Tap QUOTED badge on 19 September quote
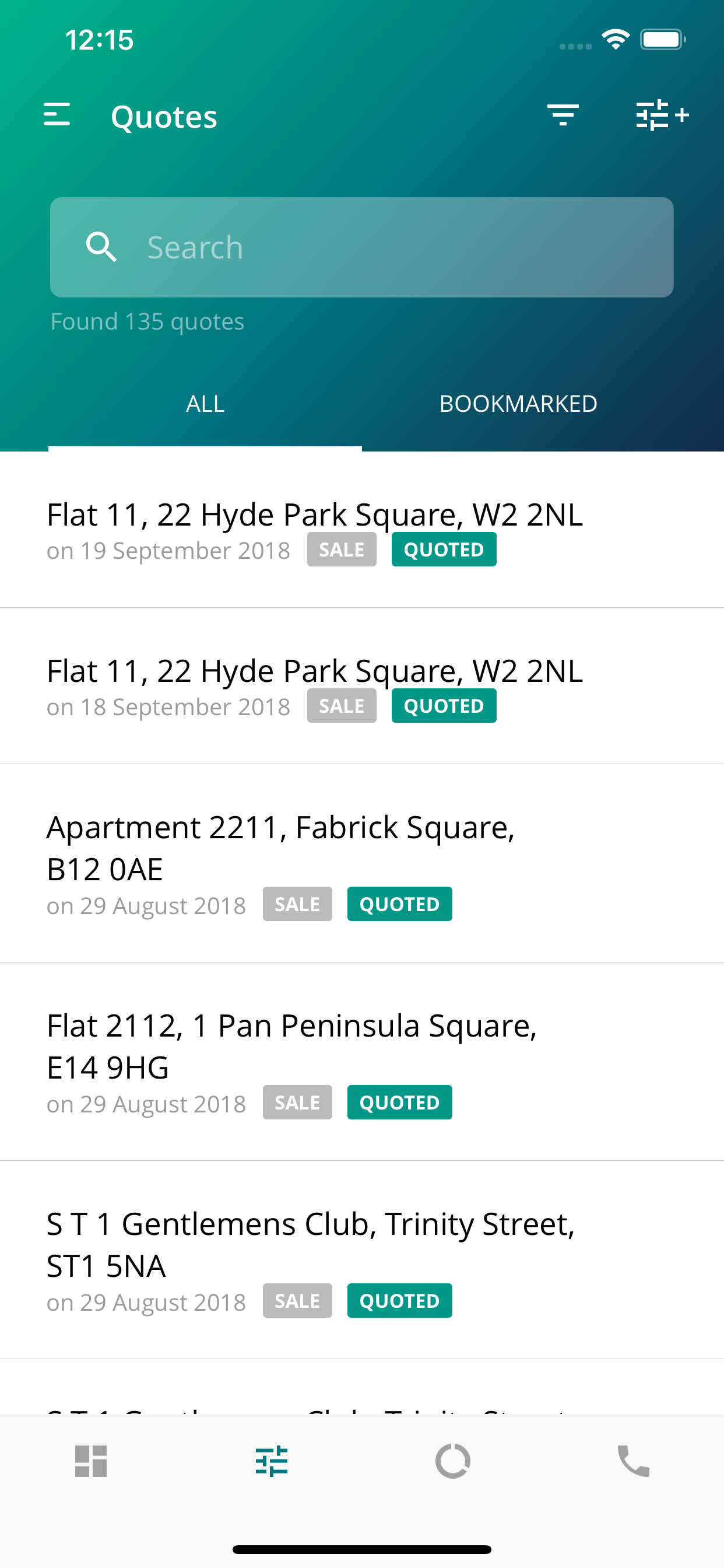The image size is (724, 1568). pos(444,549)
